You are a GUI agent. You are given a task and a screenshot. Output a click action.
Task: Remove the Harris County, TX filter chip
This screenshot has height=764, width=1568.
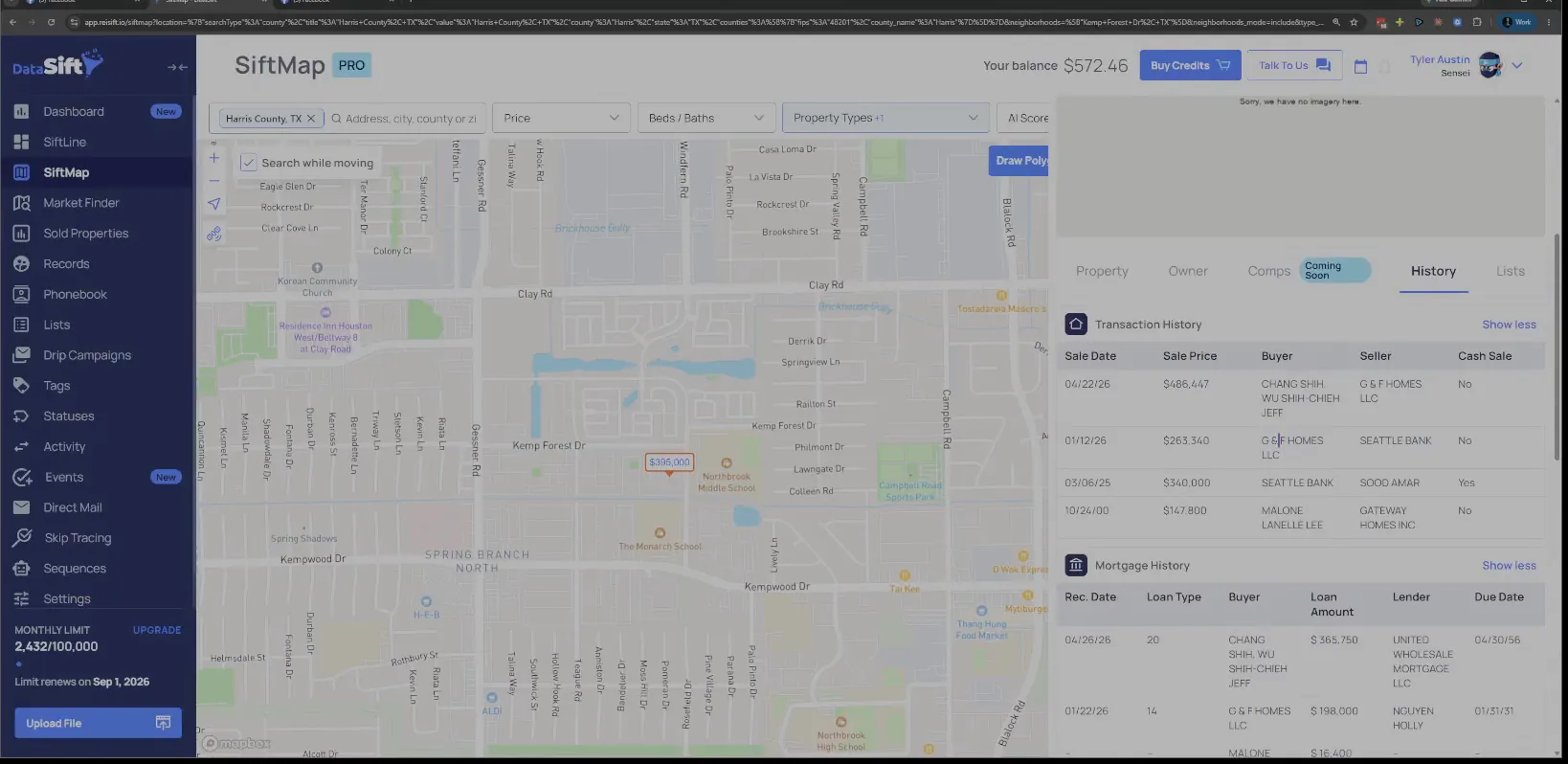(310, 119)
